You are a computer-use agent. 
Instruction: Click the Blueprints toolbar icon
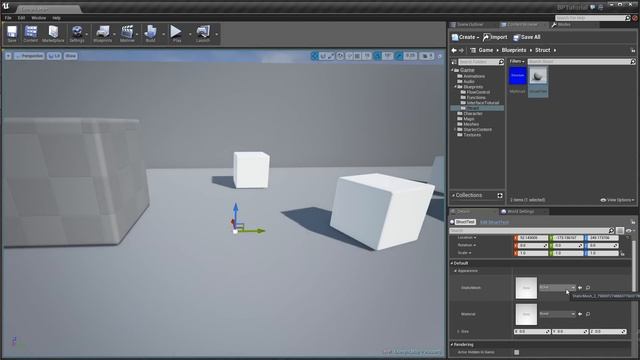102,33
